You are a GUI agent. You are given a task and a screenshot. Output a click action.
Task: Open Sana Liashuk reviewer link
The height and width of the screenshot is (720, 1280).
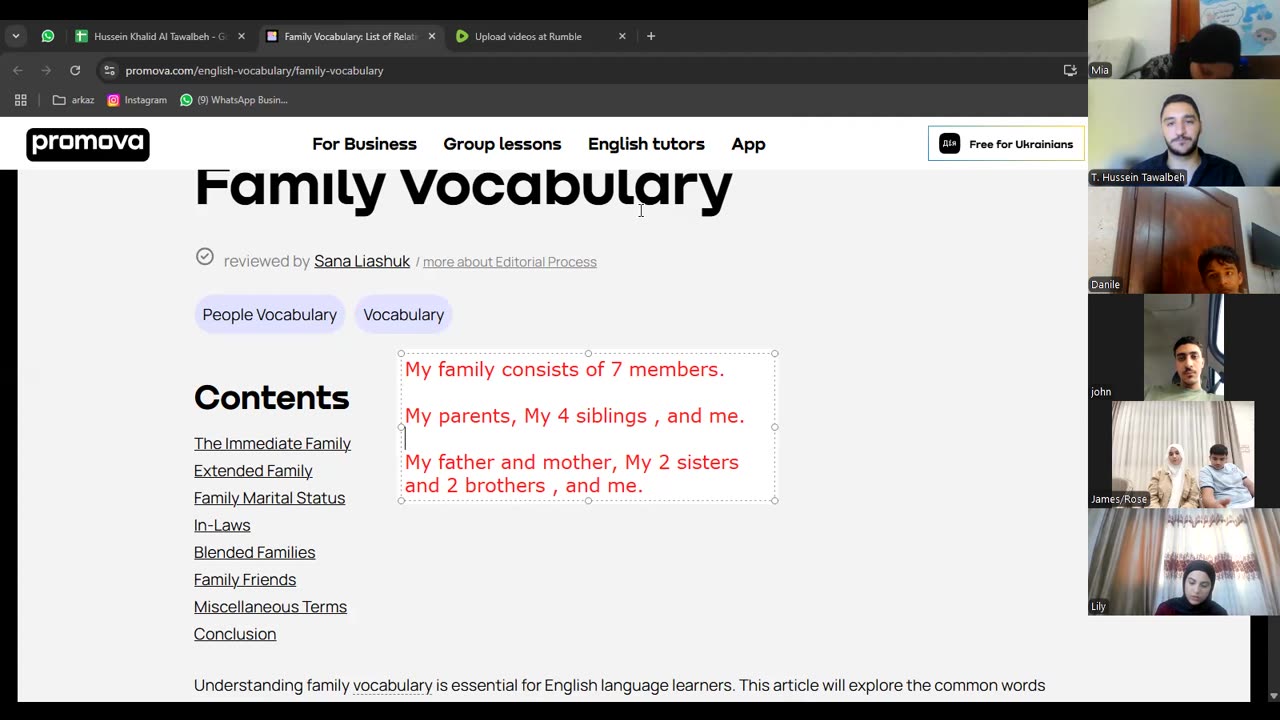click(x=362, y=261)
